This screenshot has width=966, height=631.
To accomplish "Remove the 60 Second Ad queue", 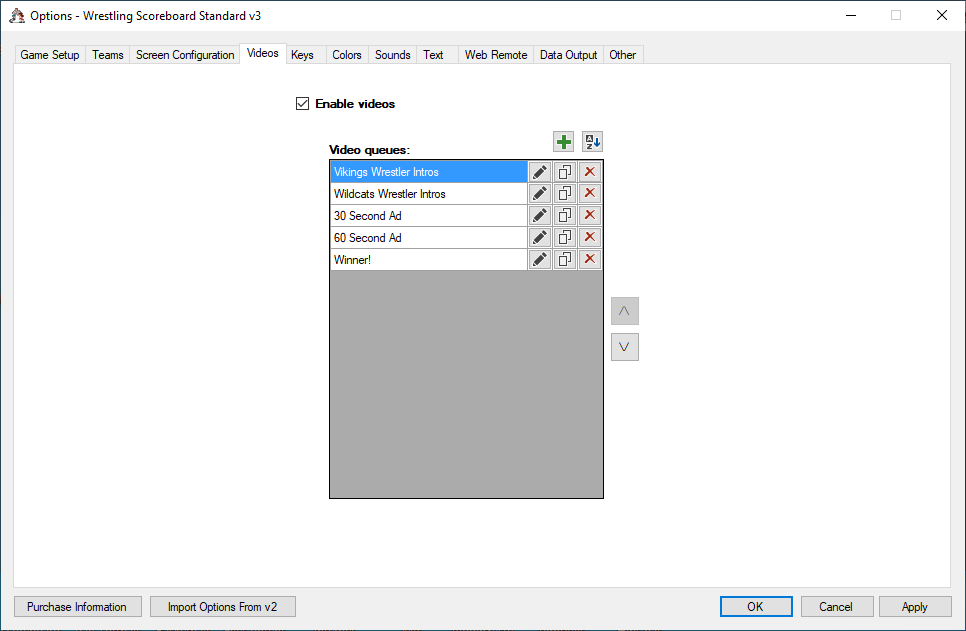I will (x=590, y=237).
